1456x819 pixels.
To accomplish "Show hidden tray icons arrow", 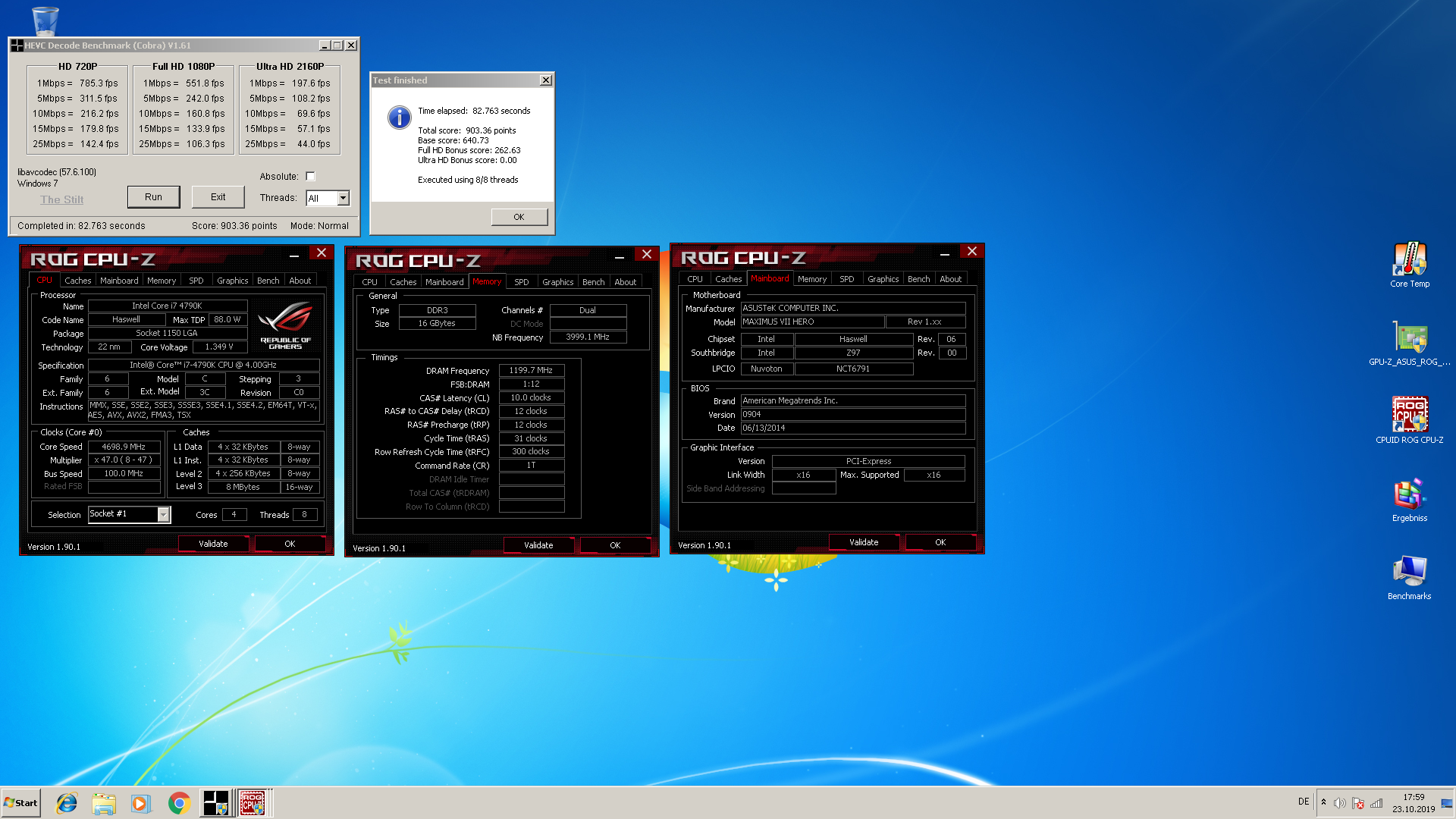I will click(1323, 802).
